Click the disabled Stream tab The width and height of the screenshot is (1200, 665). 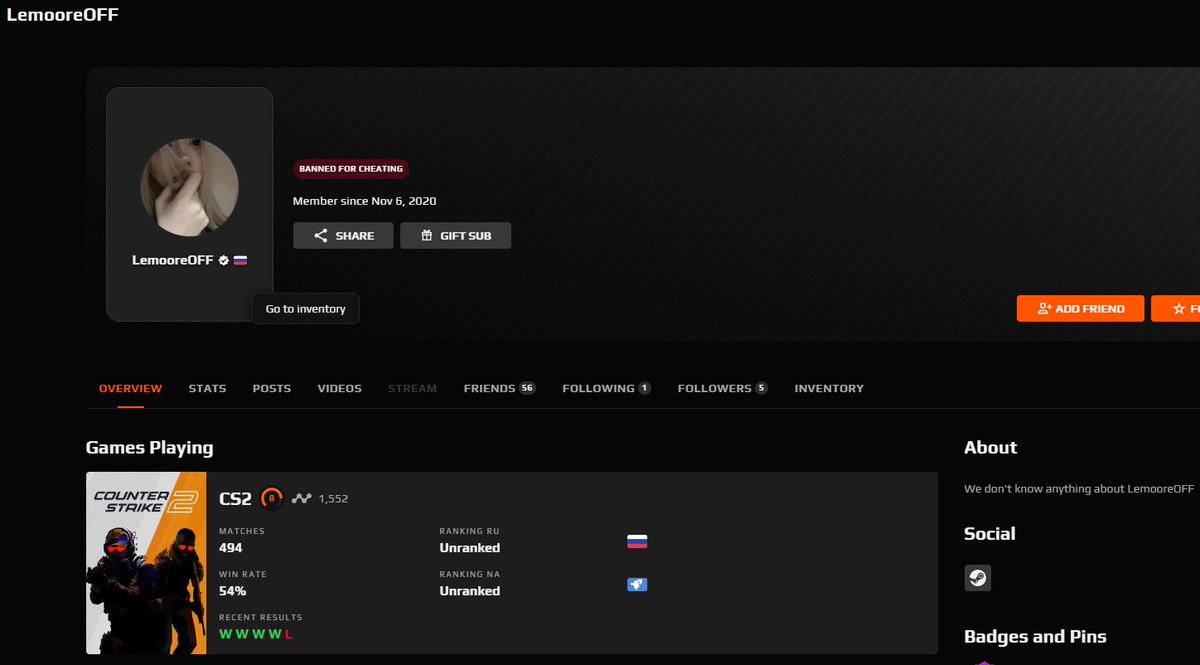pos(412,388)
